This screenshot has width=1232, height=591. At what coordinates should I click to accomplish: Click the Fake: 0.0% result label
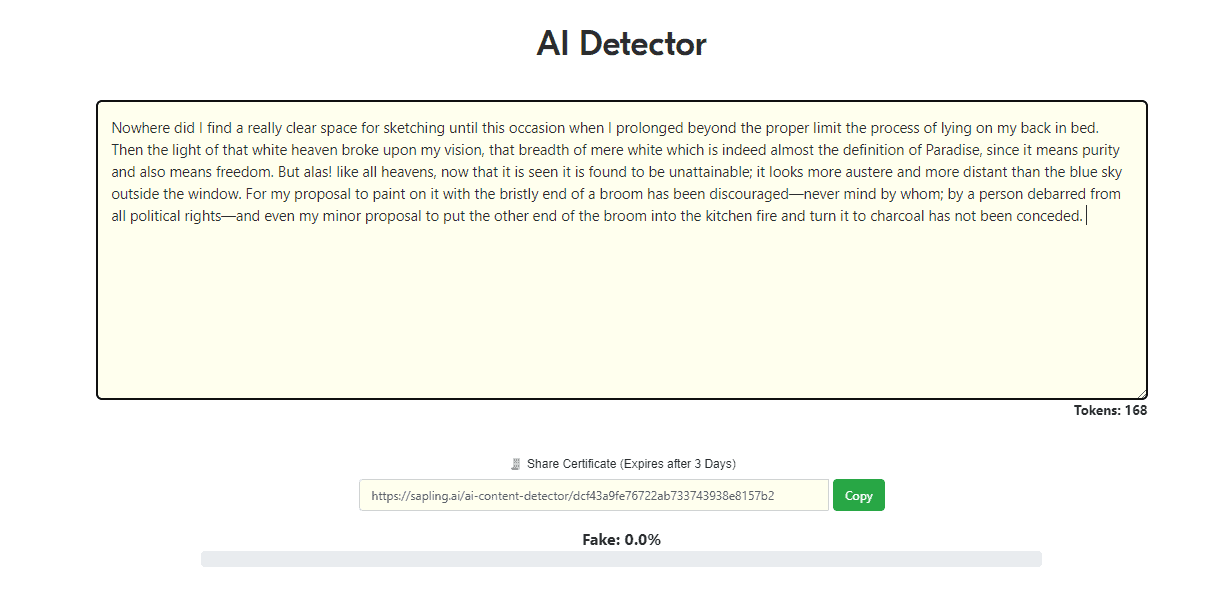tap(621, 540)
